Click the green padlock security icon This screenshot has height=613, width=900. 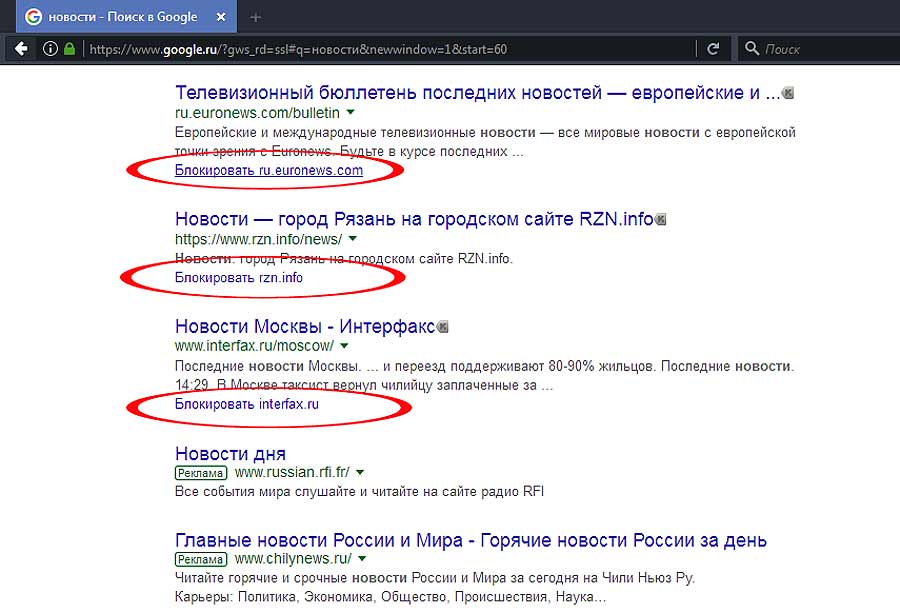[69, 49]
